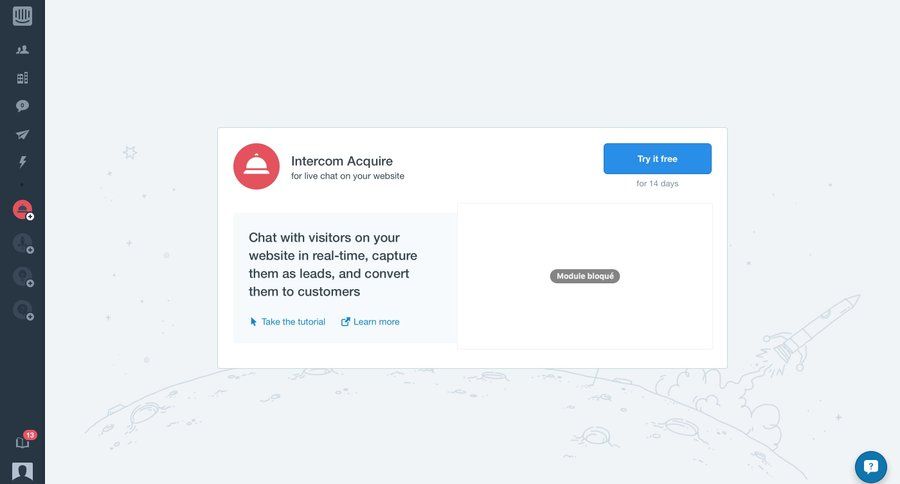Click the Intercom logo in the sidebar
900x484 pixels.
pyautogui.click(x=22, y=16)
